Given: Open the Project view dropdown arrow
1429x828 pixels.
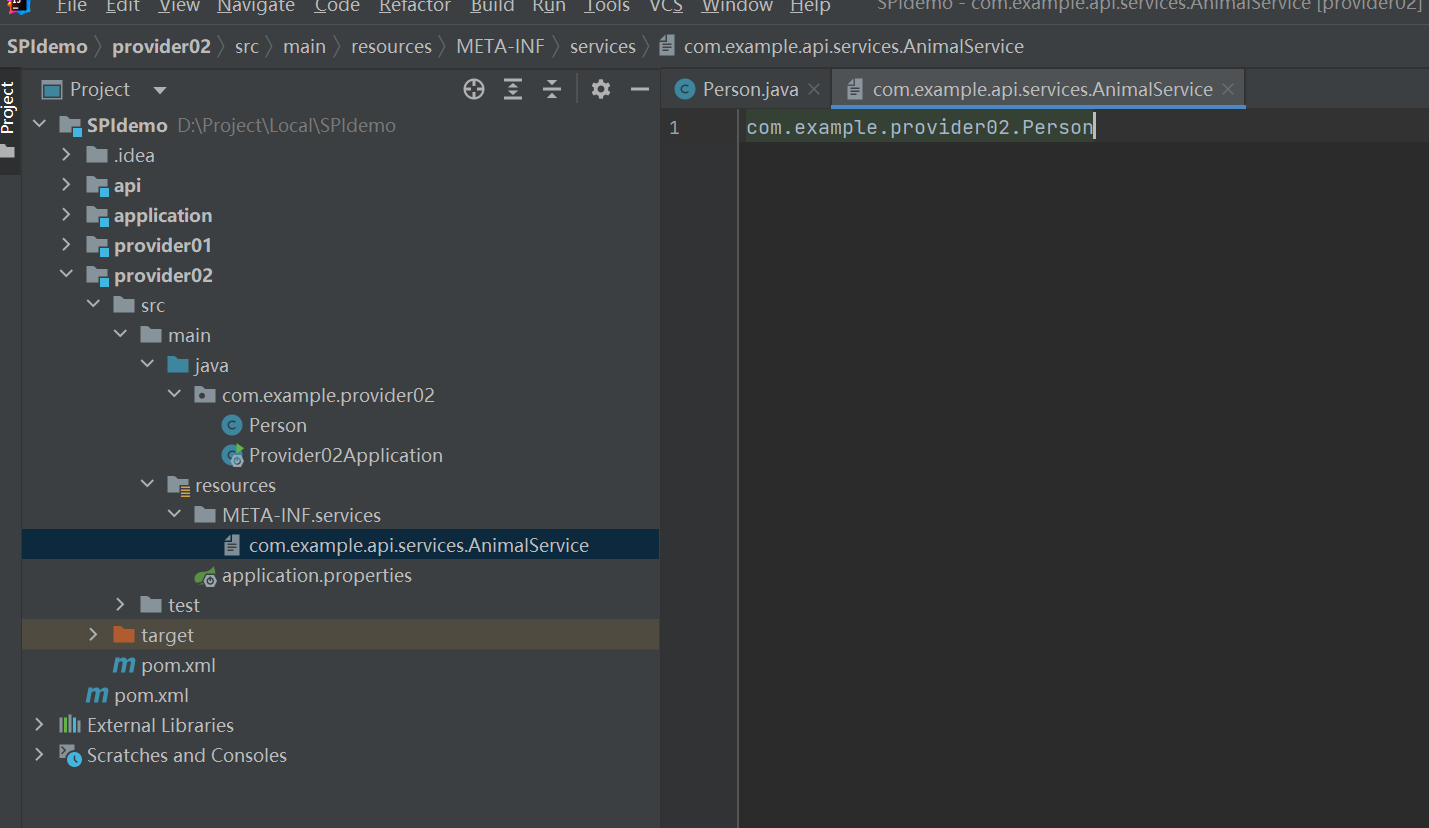Looking at the screenshot, I should click(x=160, y=90).
